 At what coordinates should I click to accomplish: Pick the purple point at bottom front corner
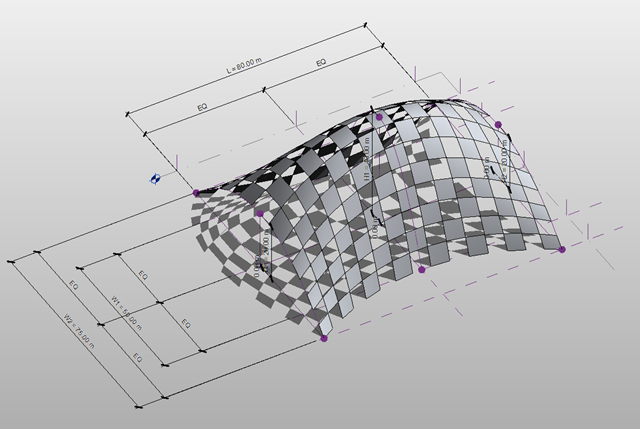click(x=324, y=338)
